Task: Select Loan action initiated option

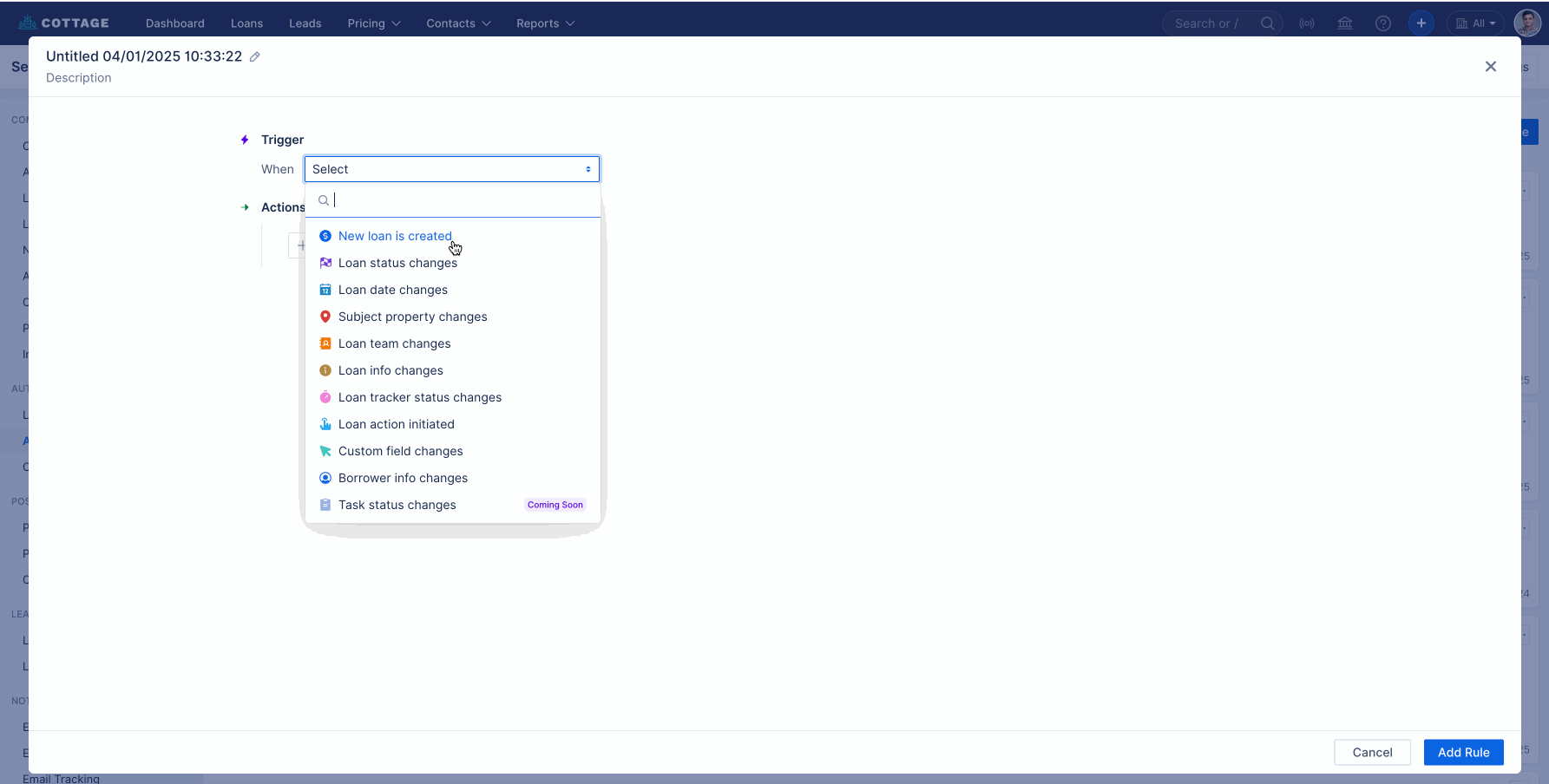Action: 453,424
